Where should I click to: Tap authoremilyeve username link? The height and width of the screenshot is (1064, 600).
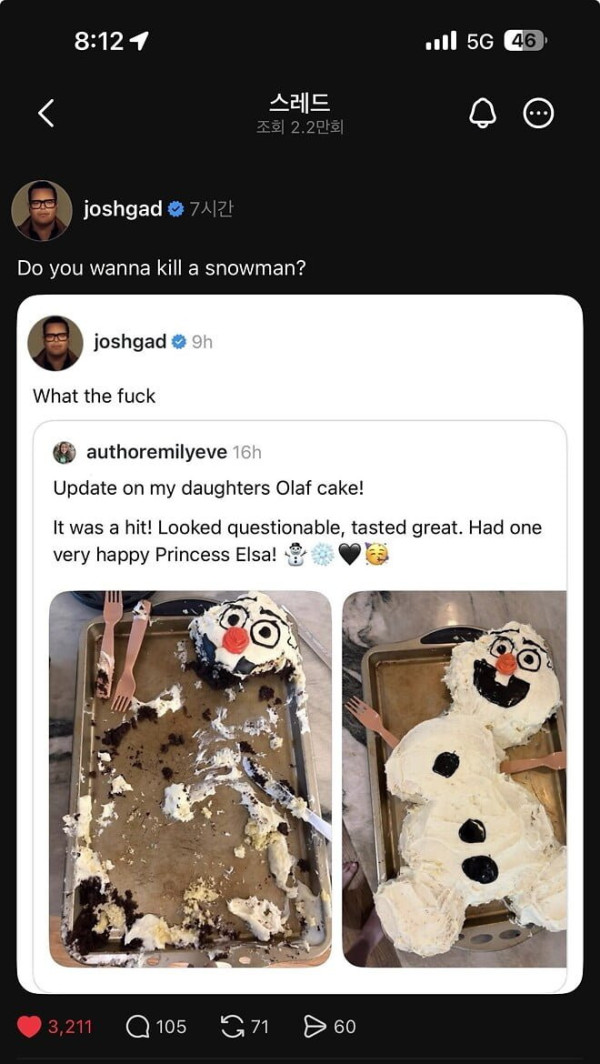pyautogui.click(x=157, y=452)
